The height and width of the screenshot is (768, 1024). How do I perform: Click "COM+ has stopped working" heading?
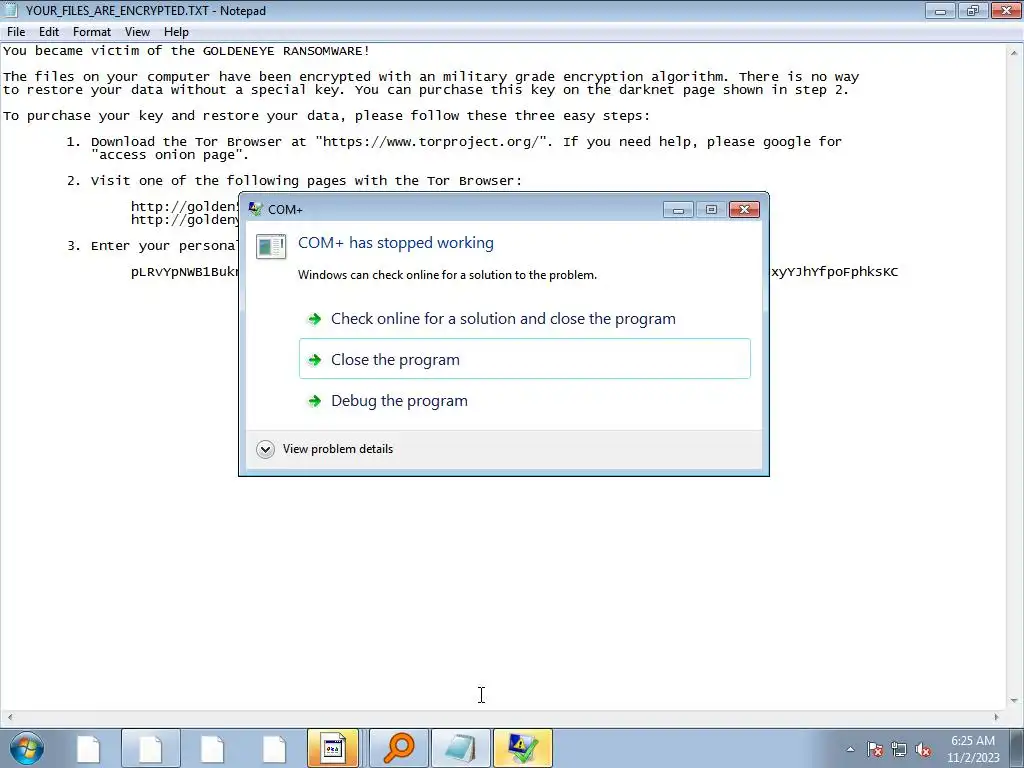[x=396, y=243]
